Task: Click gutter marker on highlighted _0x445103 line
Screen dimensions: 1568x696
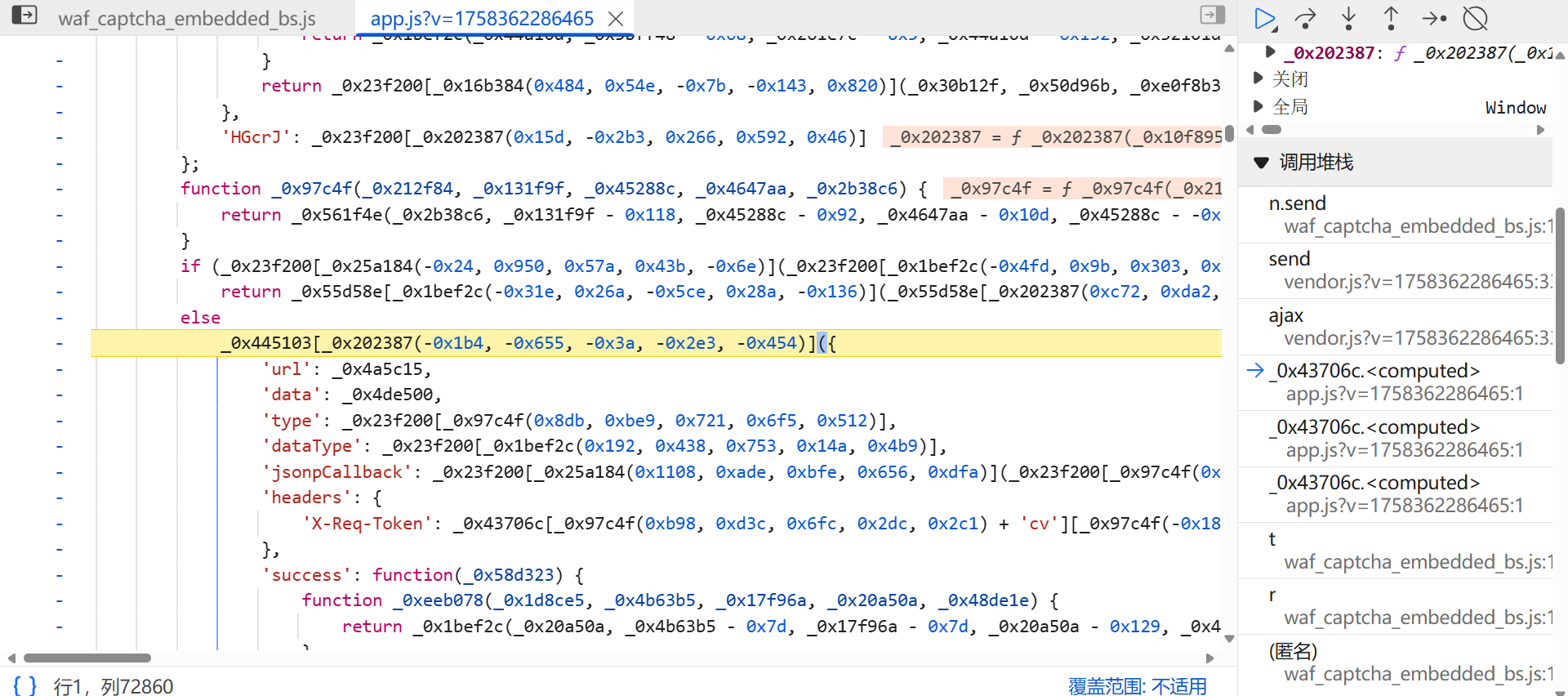Action: [x=59, y=343]
